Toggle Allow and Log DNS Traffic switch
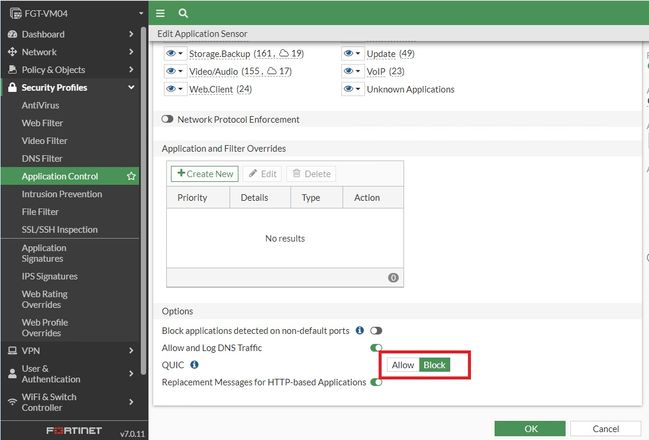 [376, 347]
